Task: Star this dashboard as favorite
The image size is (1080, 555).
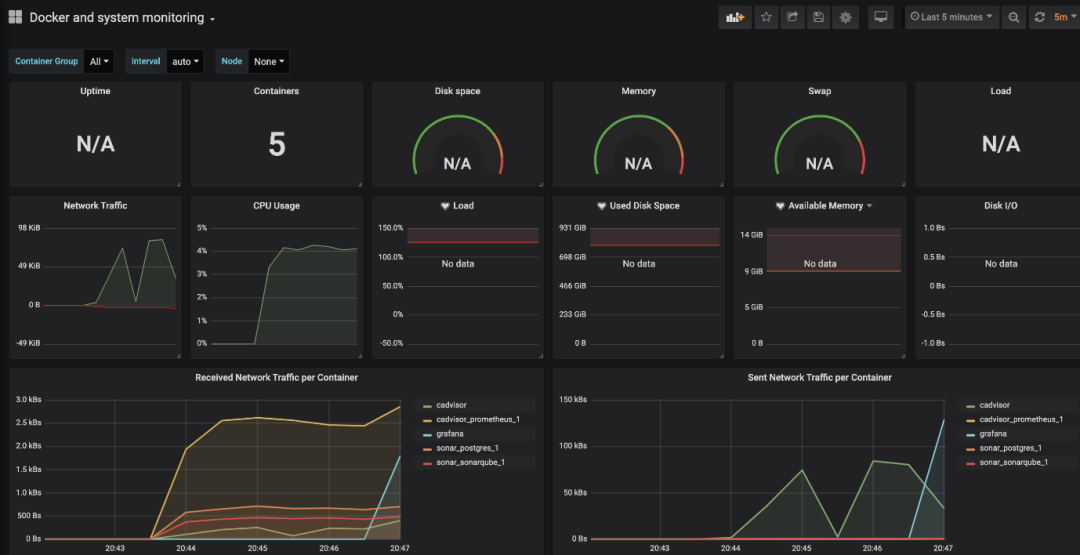Action: (766, 17)
